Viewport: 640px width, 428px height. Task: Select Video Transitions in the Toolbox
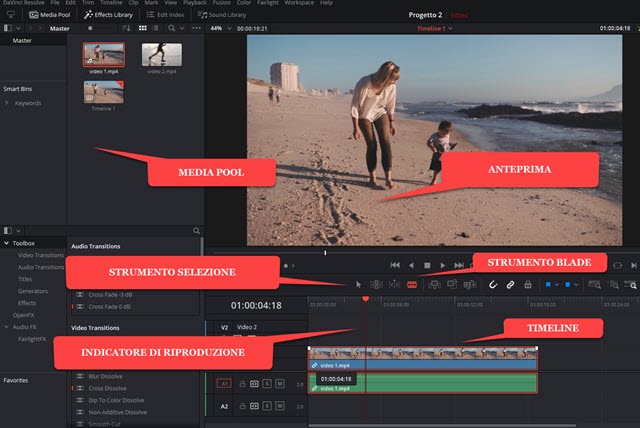pyautogui.click(x=41, y=255)
